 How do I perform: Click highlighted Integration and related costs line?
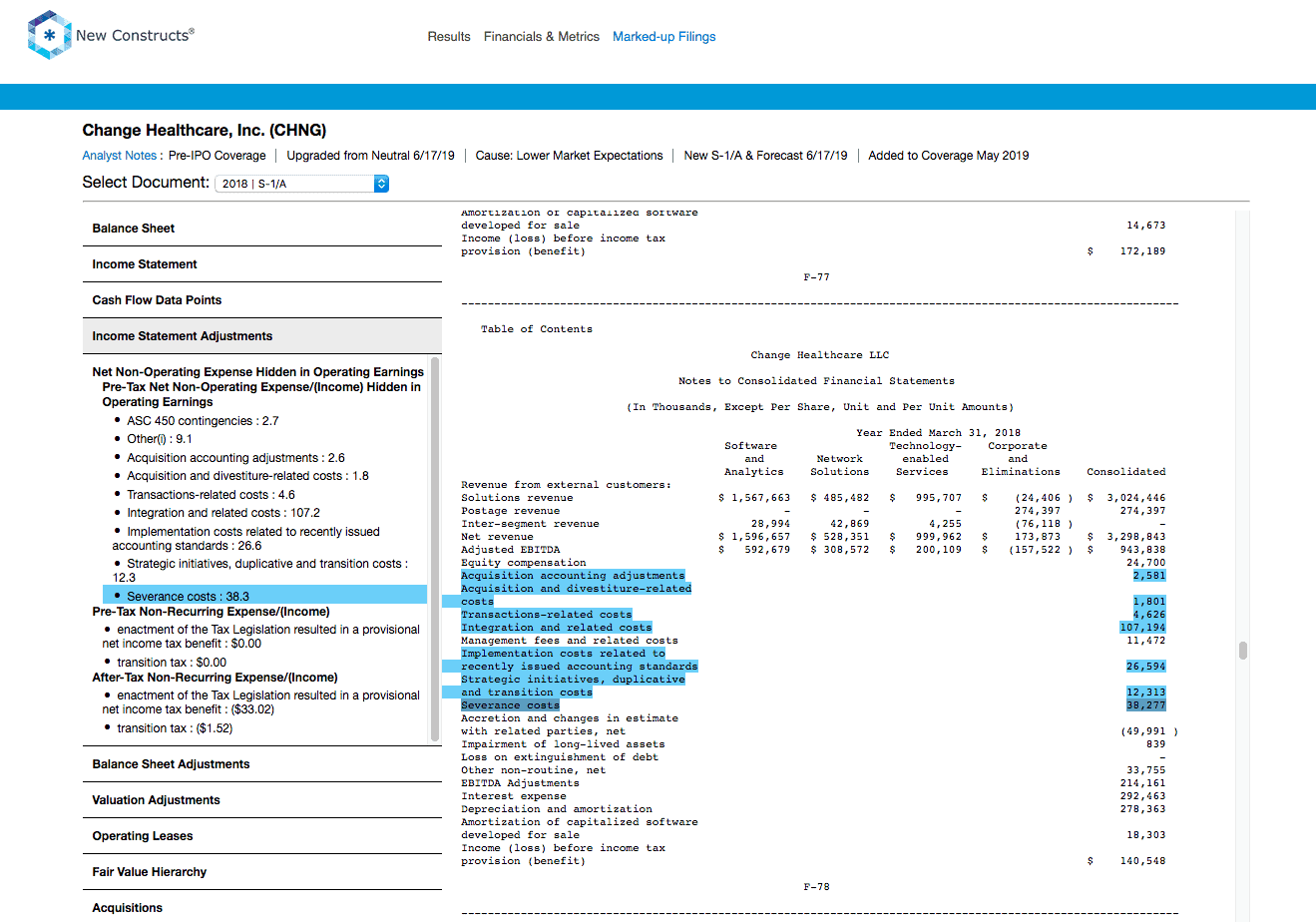click(x=557, y=628)
